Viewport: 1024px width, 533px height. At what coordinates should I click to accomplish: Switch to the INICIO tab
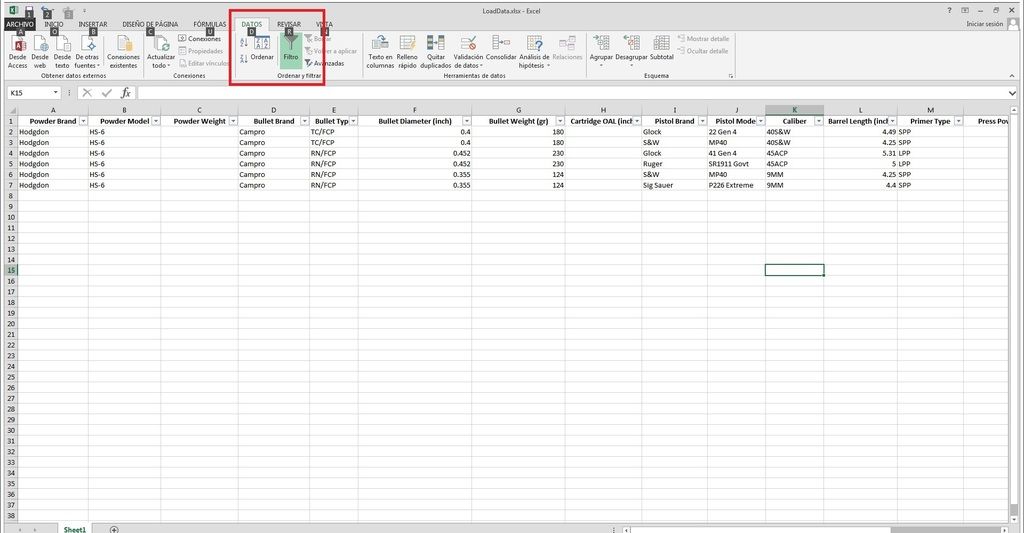pyautogui.click(x=54, y=24)
